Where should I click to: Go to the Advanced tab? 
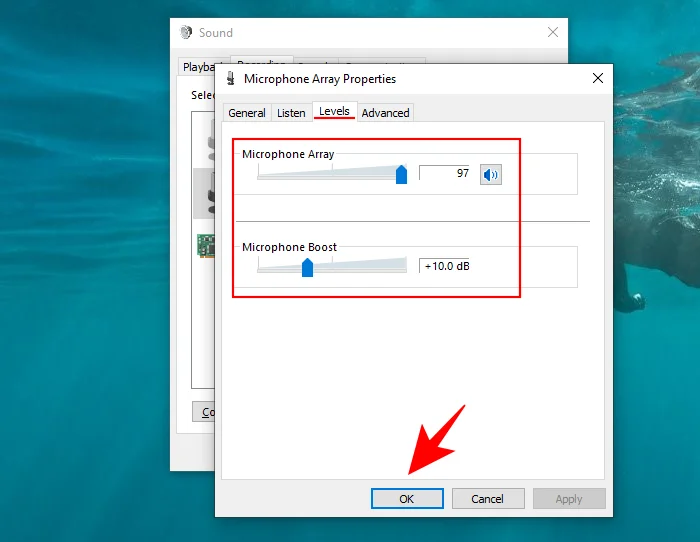(x=385, y=113)
